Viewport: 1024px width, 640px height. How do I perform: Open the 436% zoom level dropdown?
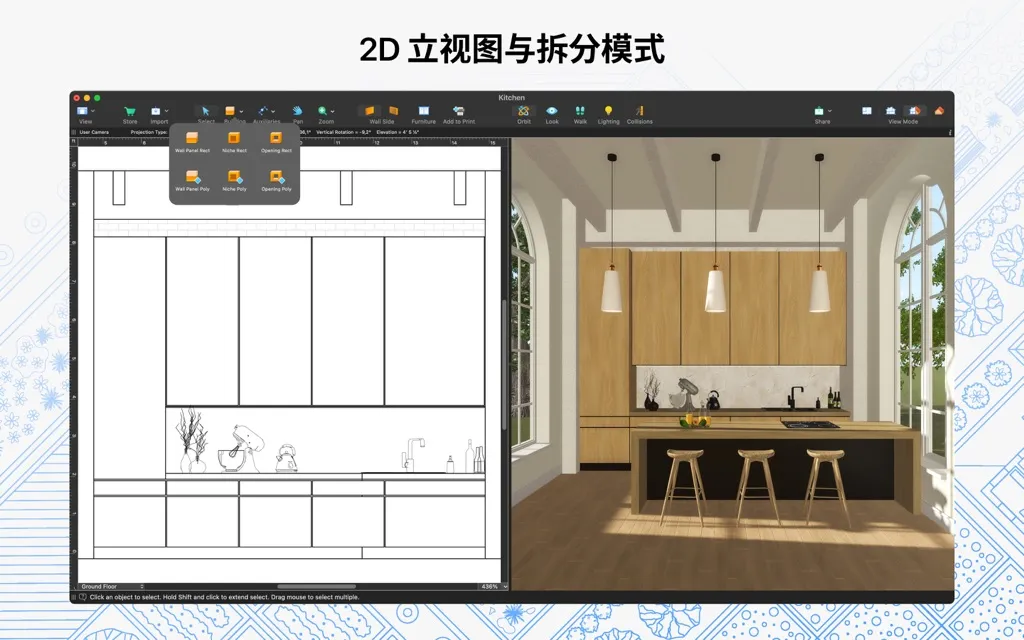(493, 586)
